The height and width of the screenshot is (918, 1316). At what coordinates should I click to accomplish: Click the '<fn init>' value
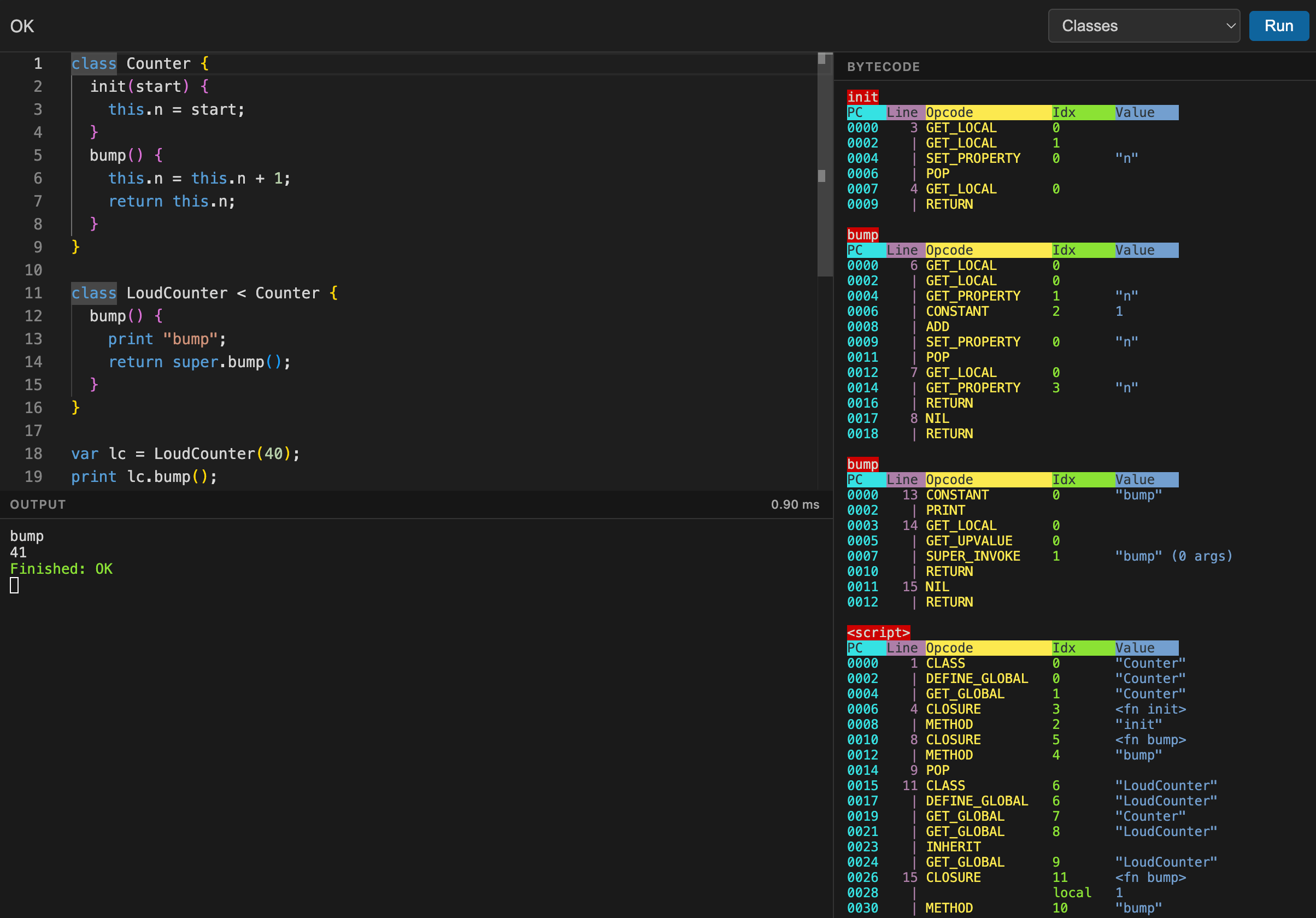pyautogui.click(x=1150, y=709)
